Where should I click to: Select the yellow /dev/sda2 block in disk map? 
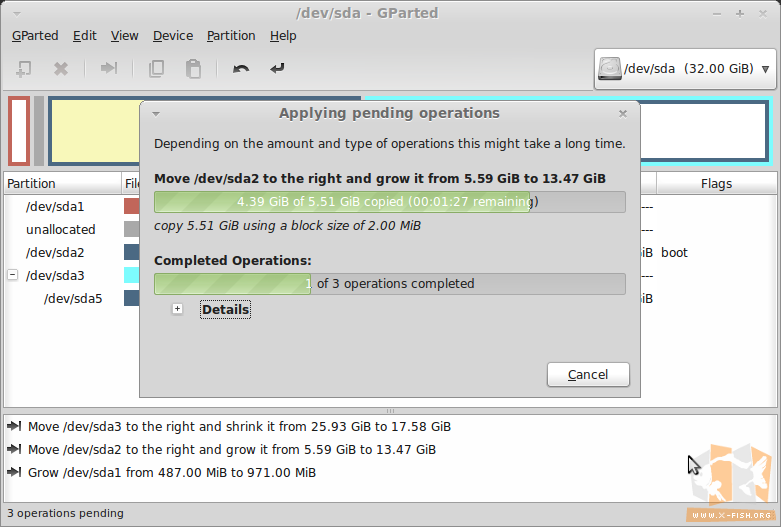[x=95, y=131]
